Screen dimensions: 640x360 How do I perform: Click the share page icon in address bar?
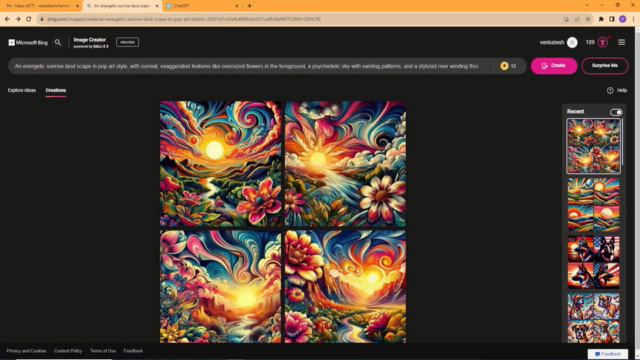(x=577, y=19)
